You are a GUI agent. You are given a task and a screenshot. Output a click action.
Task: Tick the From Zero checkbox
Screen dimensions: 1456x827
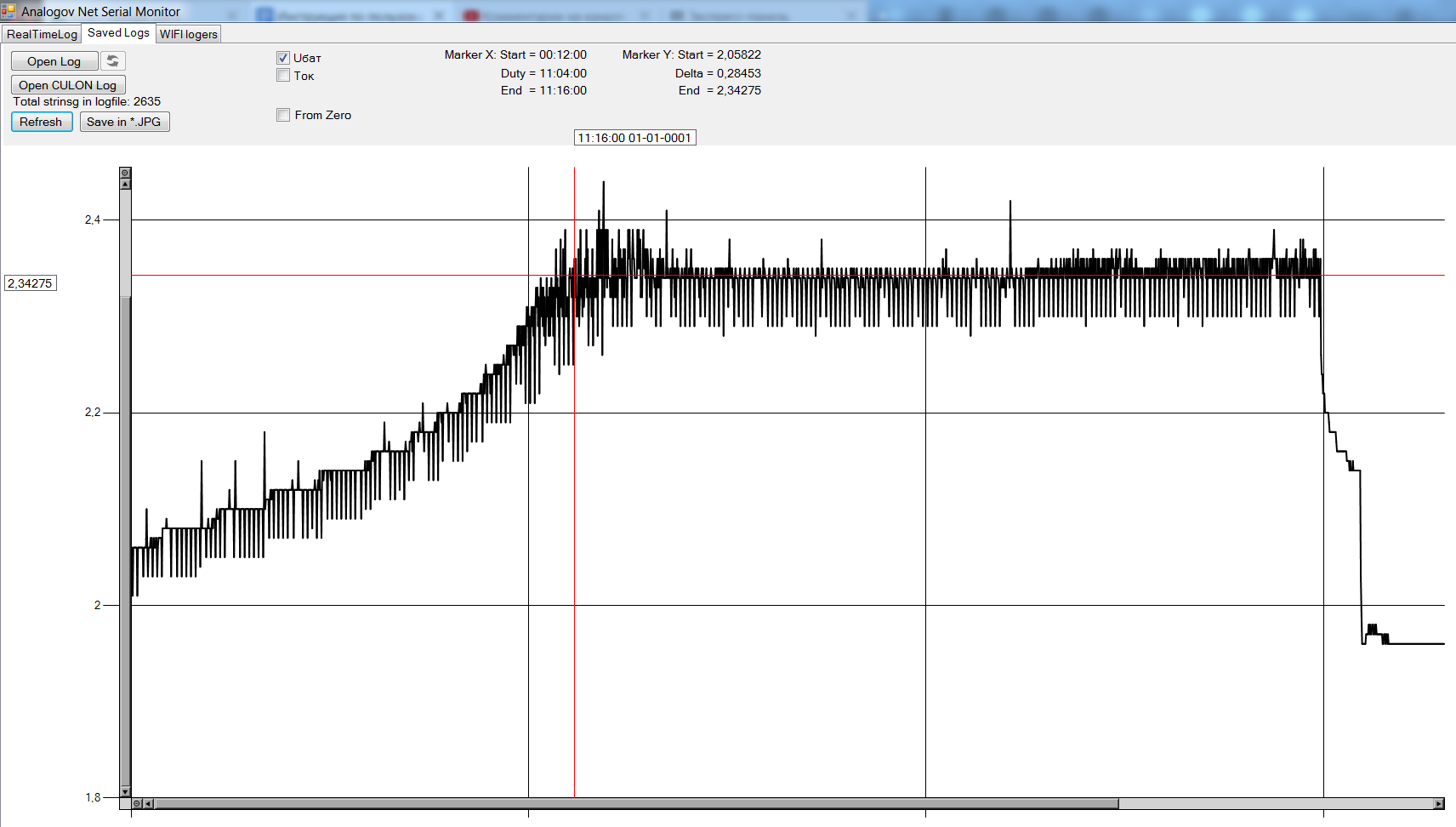(x=283, y=115)
